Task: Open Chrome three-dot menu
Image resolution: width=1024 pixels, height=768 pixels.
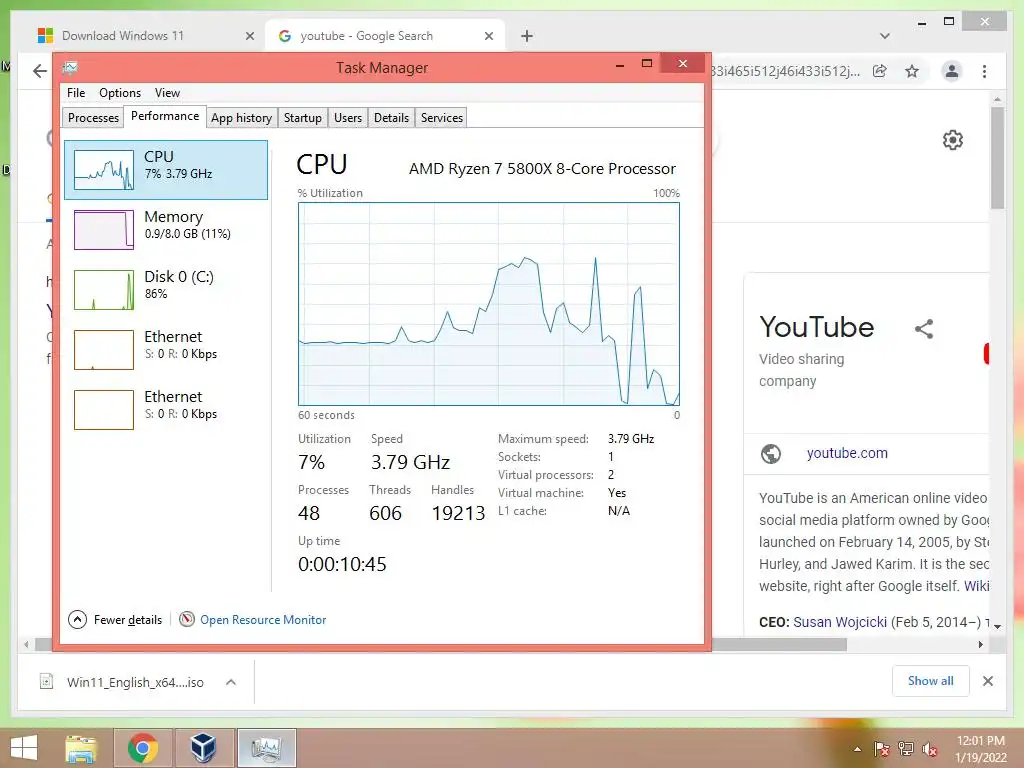Action: (984, 71)
